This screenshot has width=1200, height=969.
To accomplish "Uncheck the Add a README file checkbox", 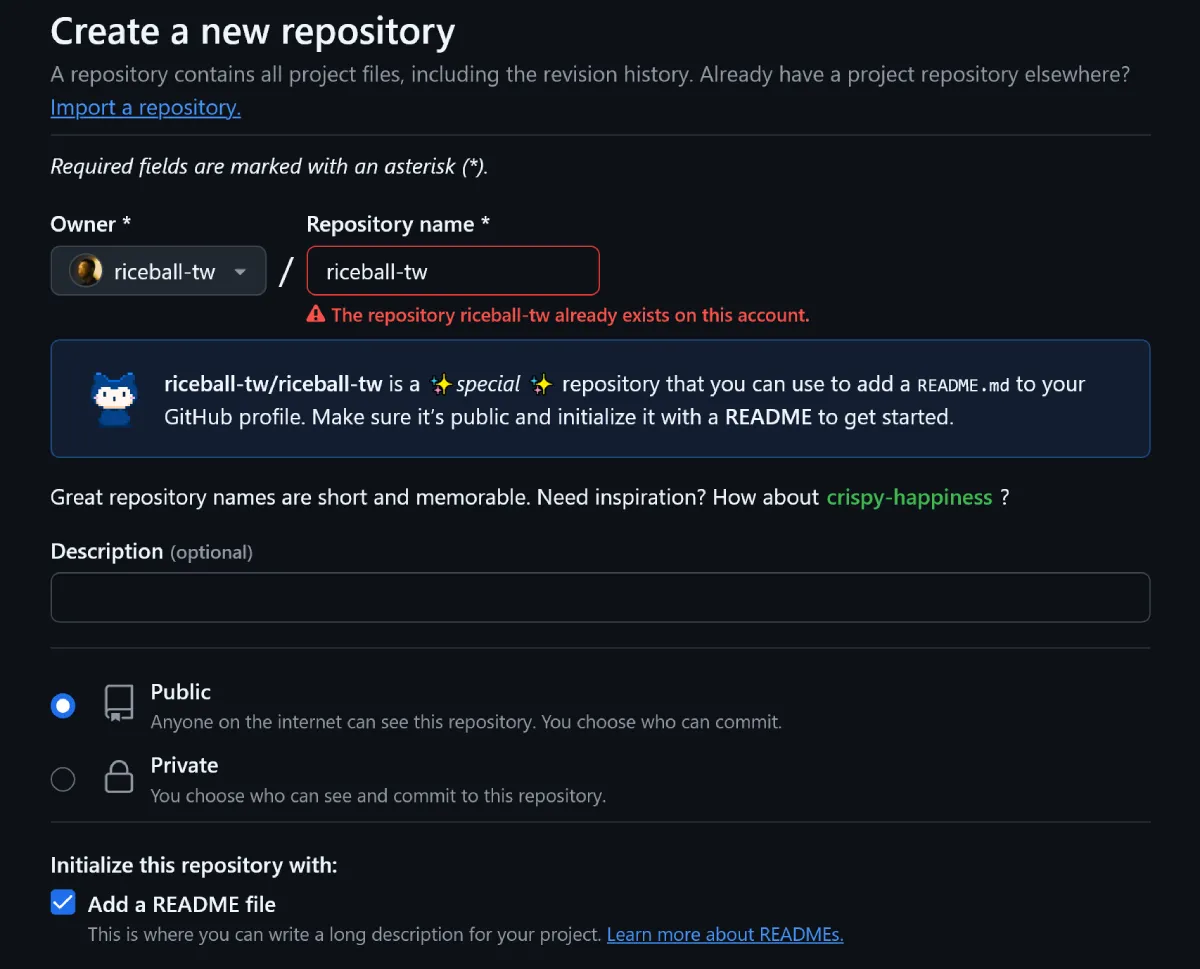I will click(63, 904).
